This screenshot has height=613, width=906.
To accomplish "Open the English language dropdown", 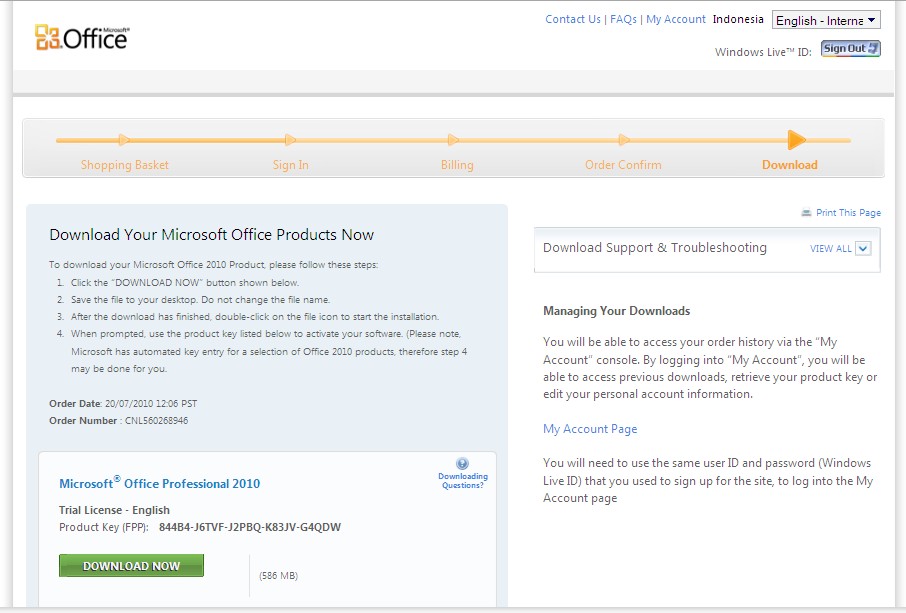I will click(826, 20).
